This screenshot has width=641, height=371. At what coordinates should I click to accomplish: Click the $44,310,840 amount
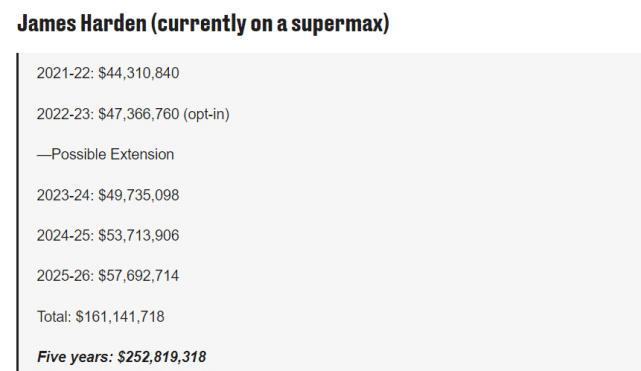tap(139, 73)
